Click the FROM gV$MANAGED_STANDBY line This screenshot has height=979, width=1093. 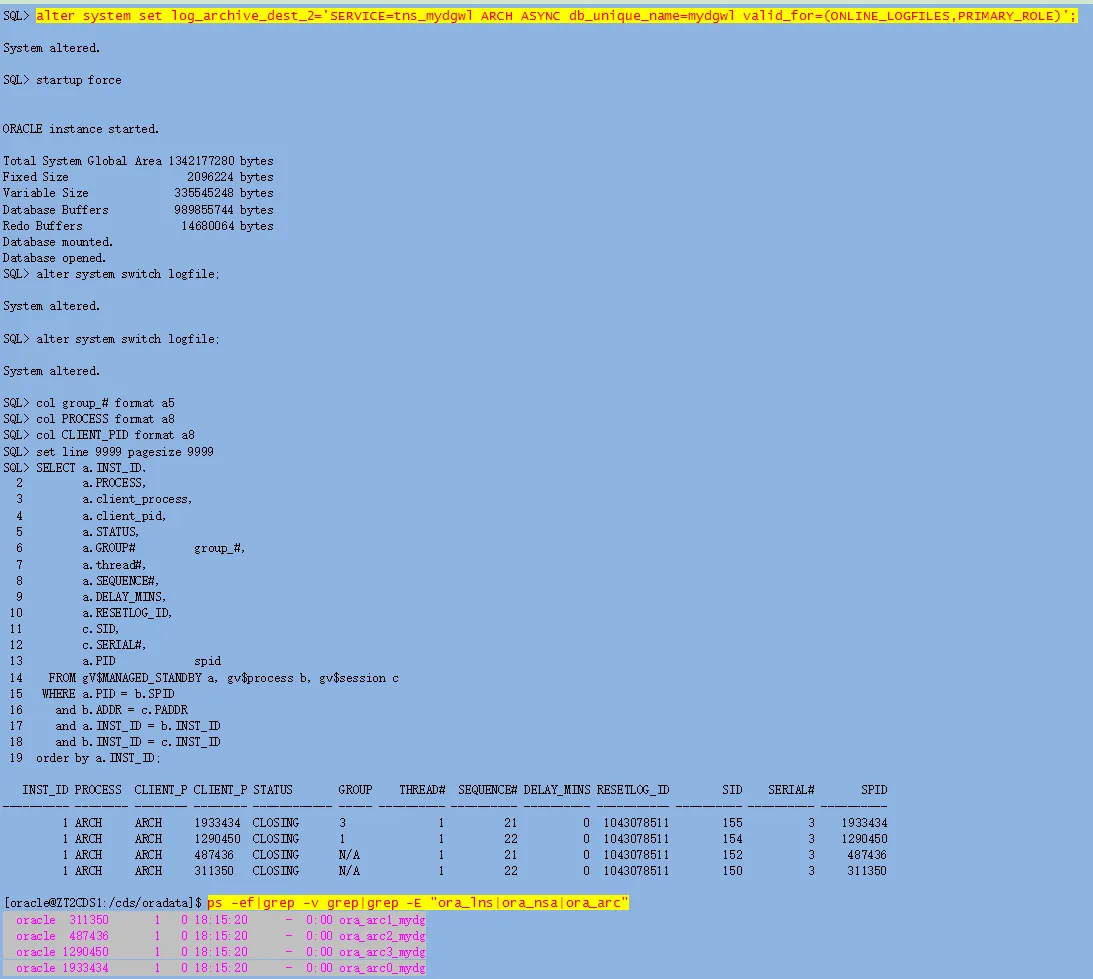point(224,678)
